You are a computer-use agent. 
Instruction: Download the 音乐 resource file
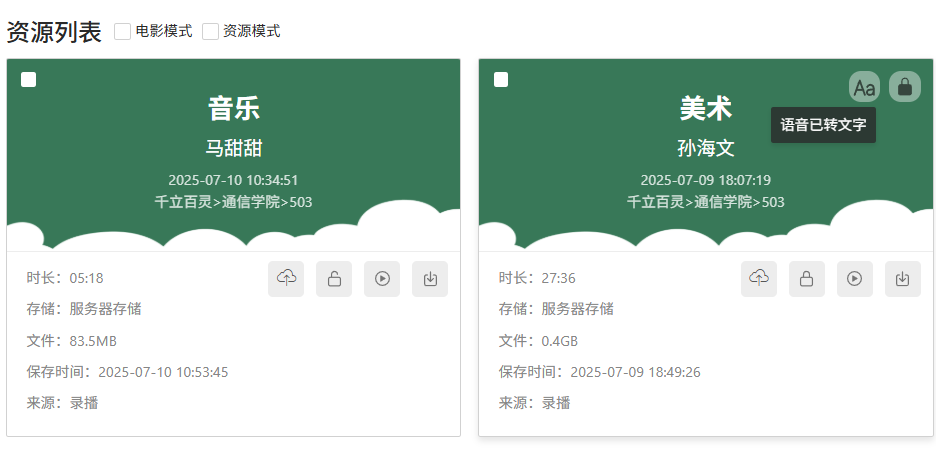click(430, 279)
